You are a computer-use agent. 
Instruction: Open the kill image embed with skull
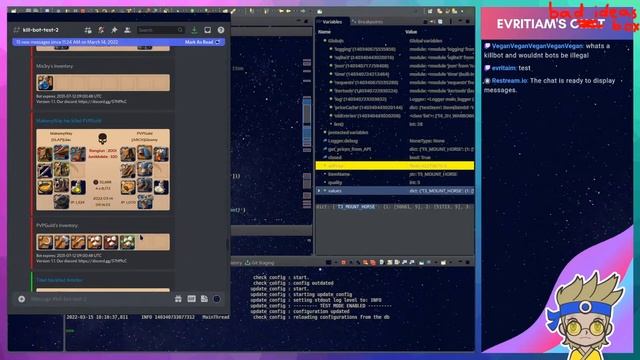coord(103,170)
